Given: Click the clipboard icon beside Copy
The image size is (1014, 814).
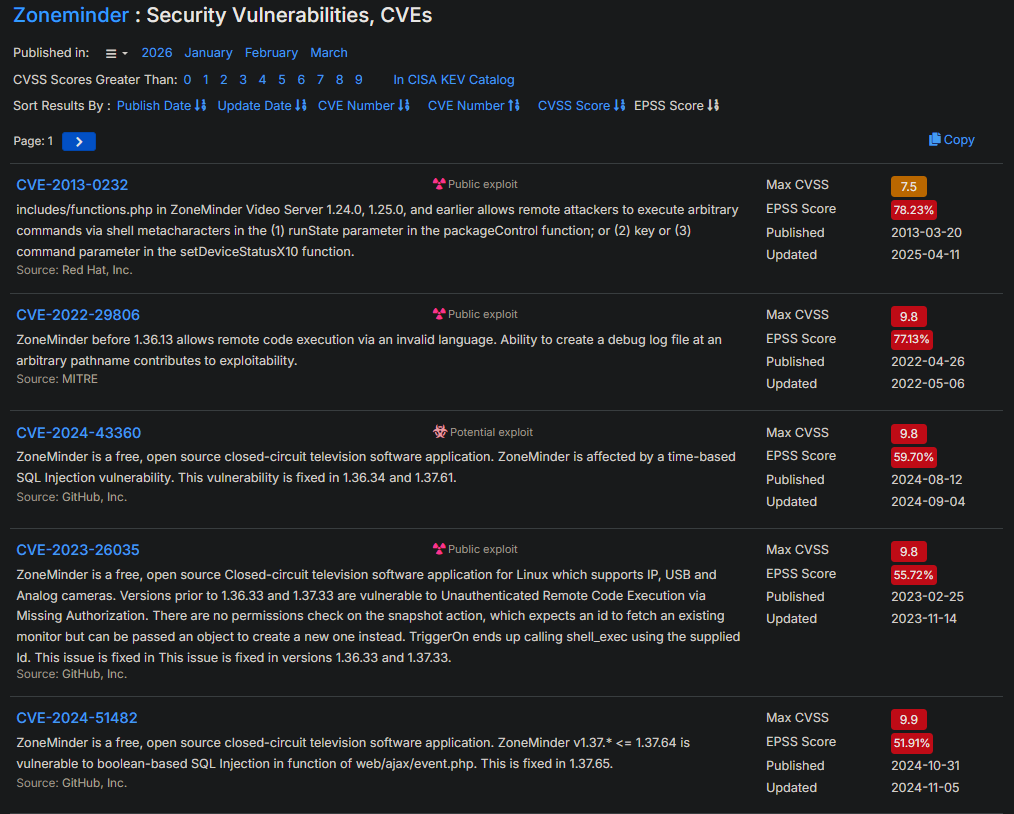Looking at the screenshot, I should click(934, 139).
